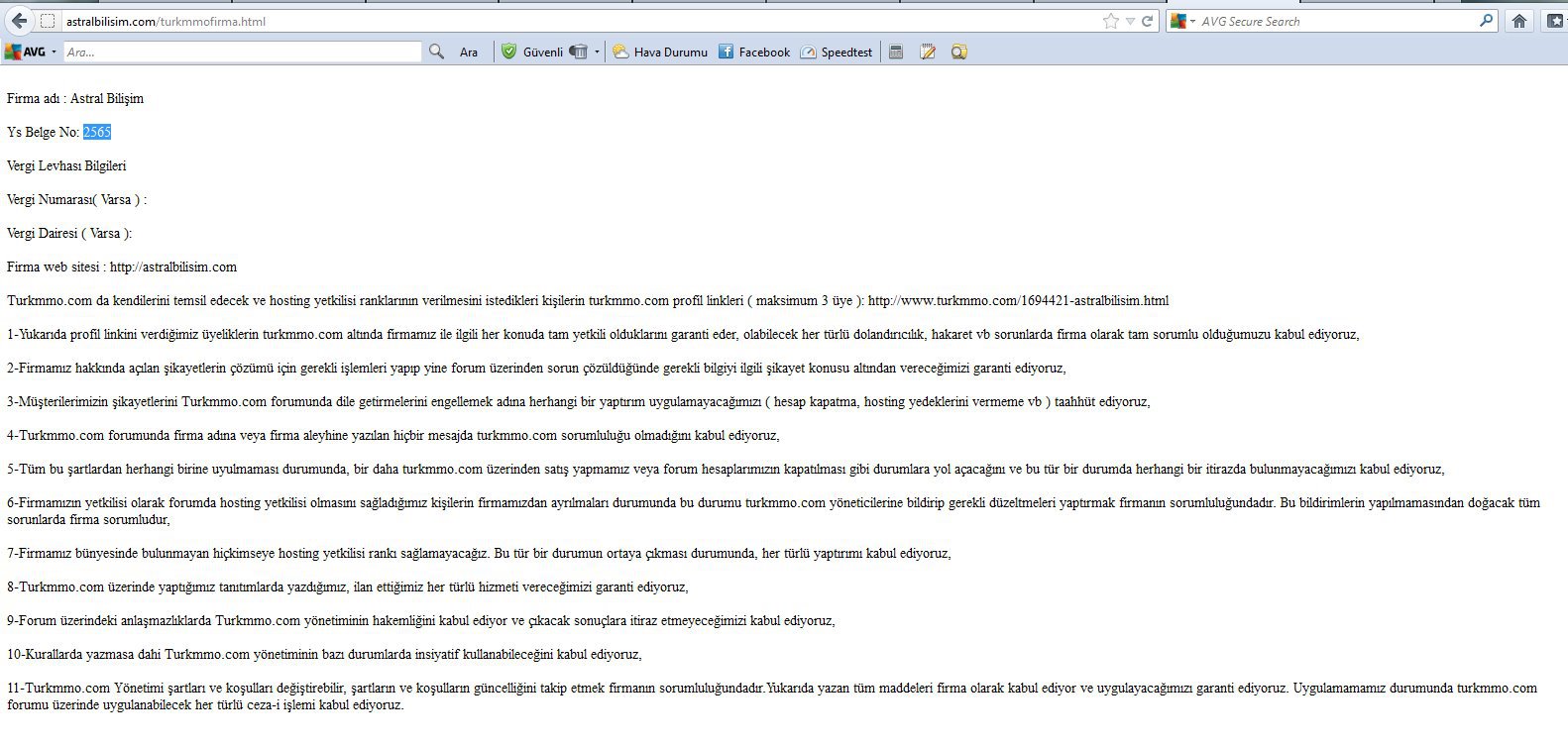The height and width of the screenshot is (747, 1568).
Task: Click clause 1 starting '1-Yukarıda profil linkini'
Action: click(x=683, y=334)
